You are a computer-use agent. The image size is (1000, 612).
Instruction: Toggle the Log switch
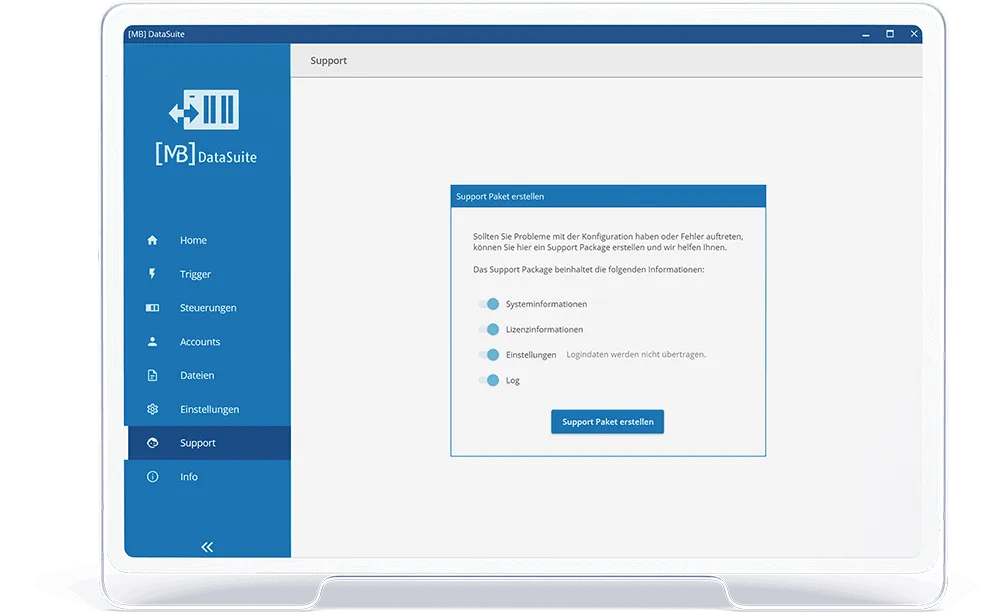point(489,381)
